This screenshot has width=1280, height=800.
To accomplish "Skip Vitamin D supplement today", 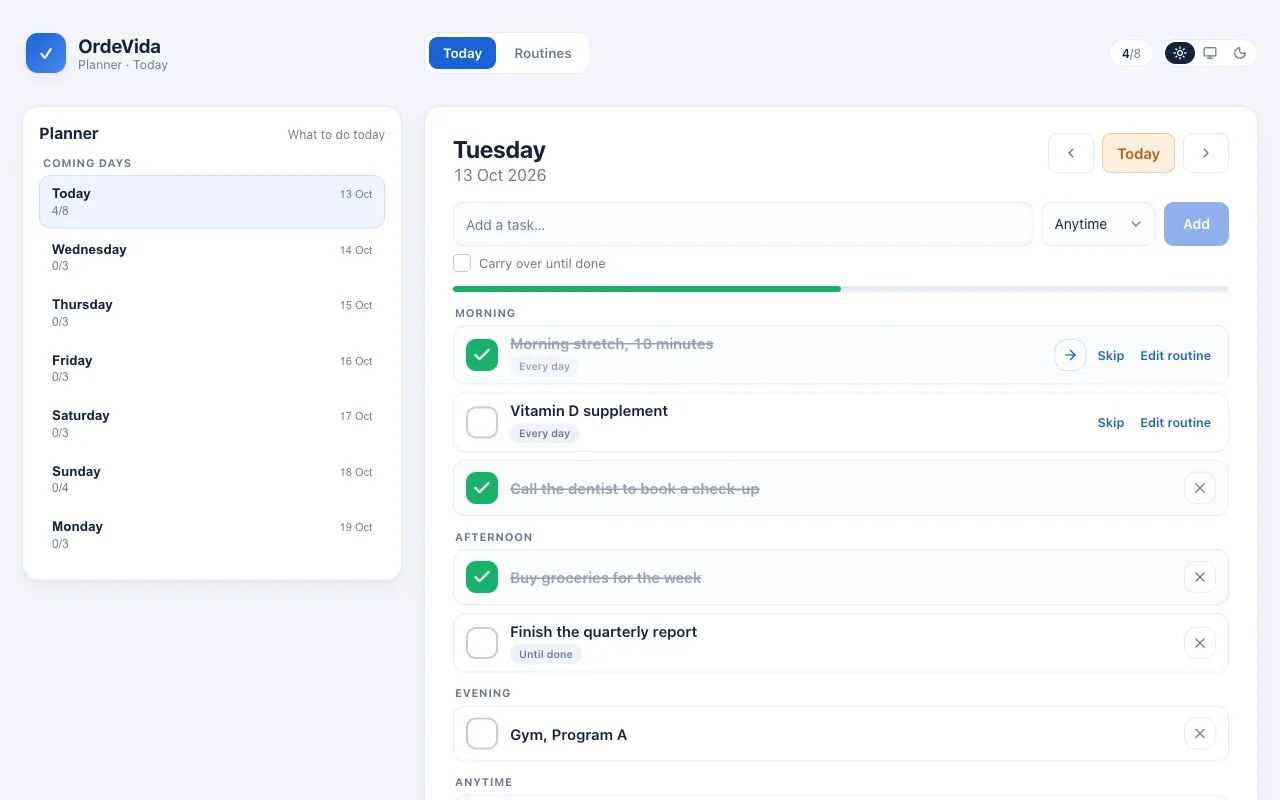I will coord(1111,422).
